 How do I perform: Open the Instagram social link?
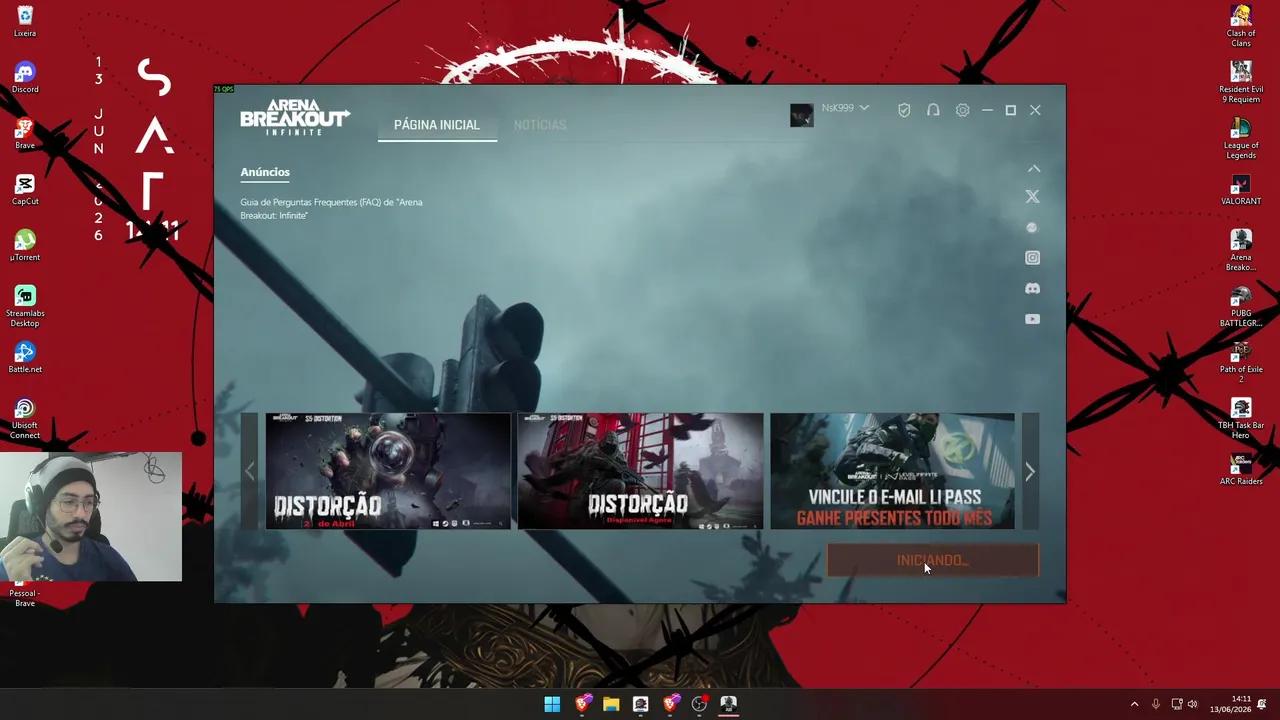(x=1032, y=258)
